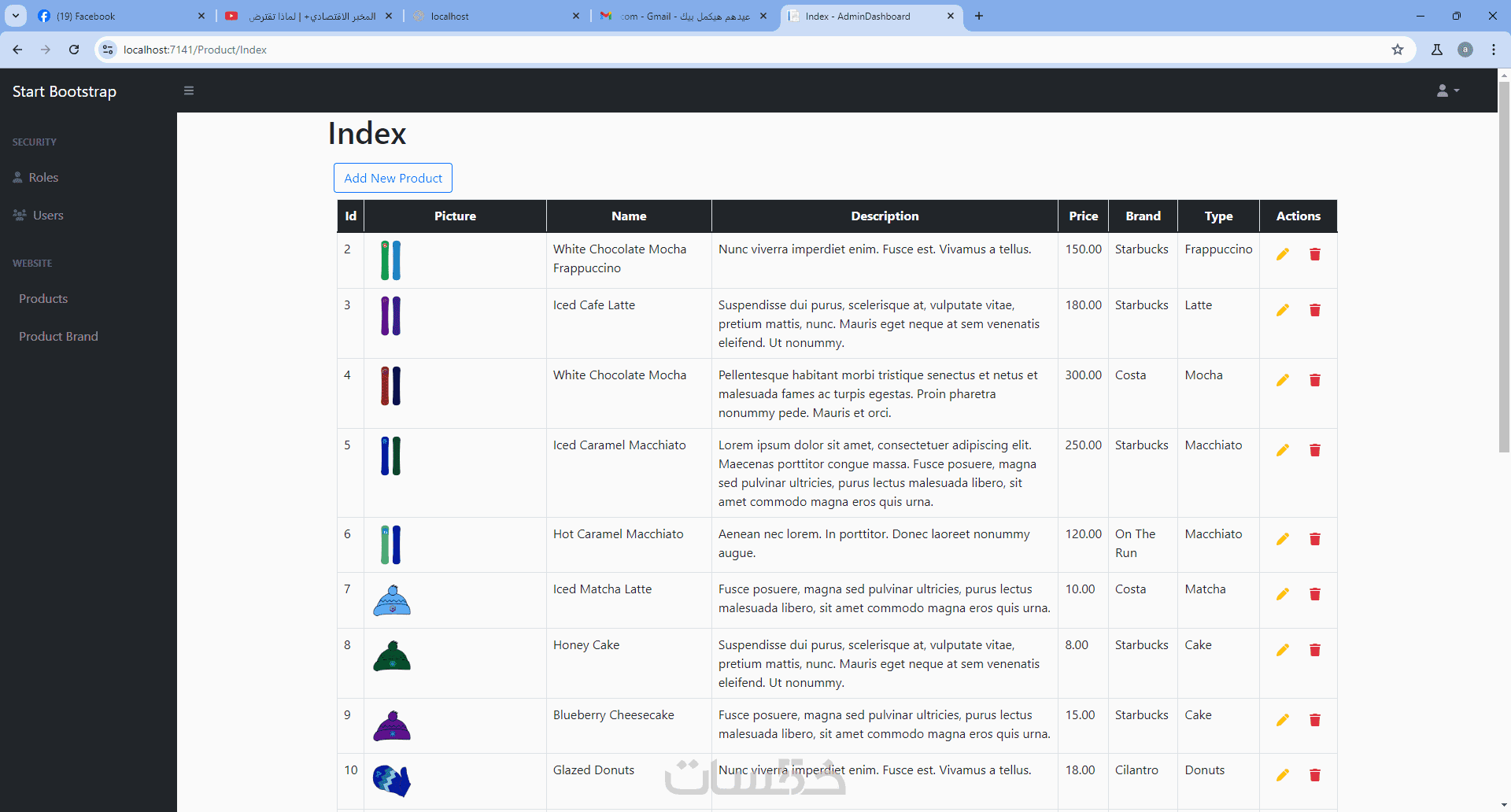Toggle the sidebar hamburger menu

(x=189, y=90)
